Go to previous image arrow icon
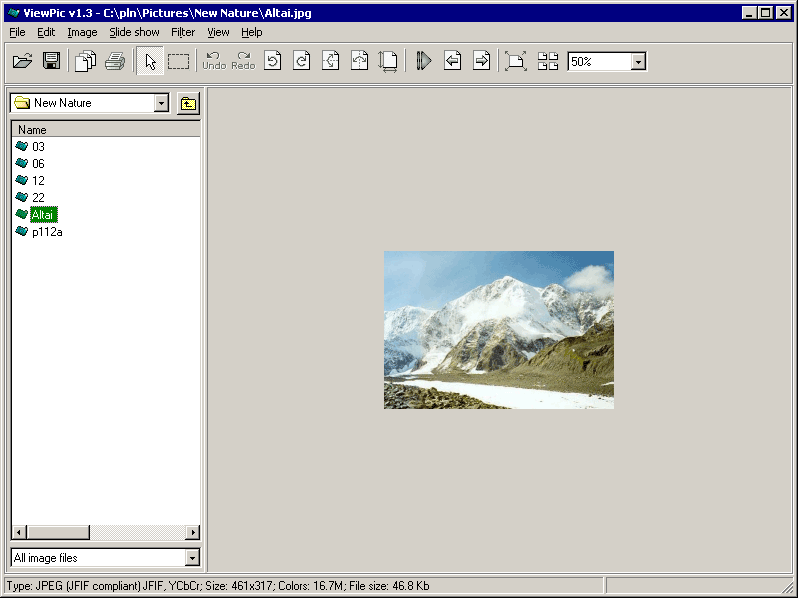 click(452, 61)
